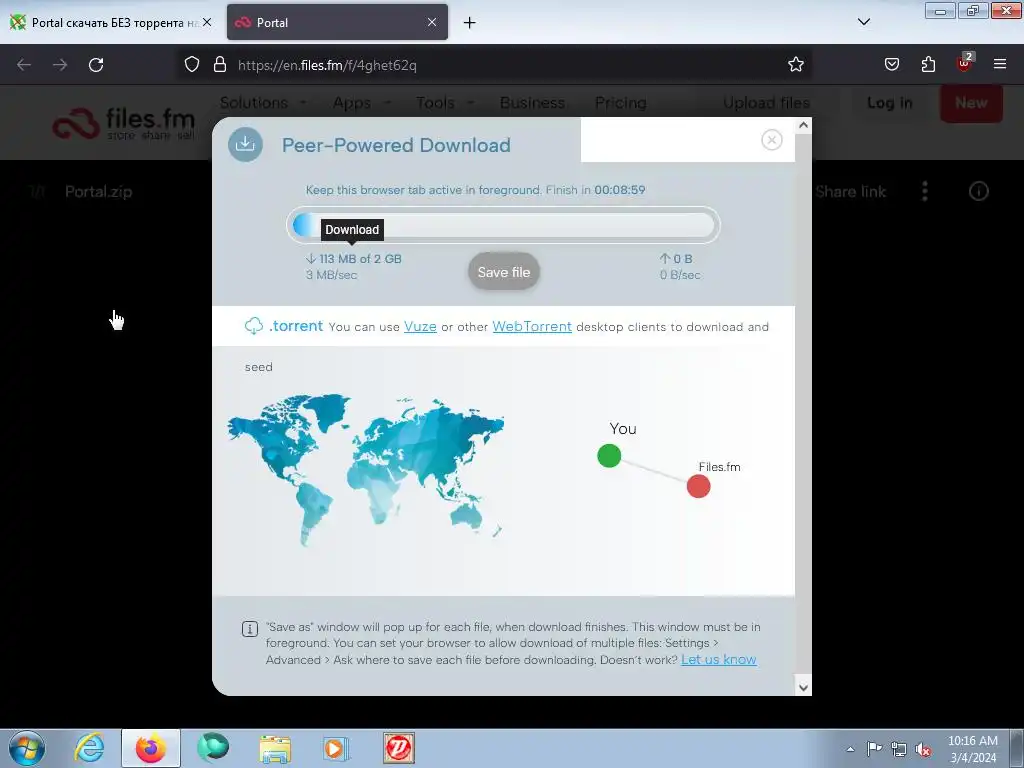
Task: Click the round download icon in dialog header
Action: tap(246, 144)
